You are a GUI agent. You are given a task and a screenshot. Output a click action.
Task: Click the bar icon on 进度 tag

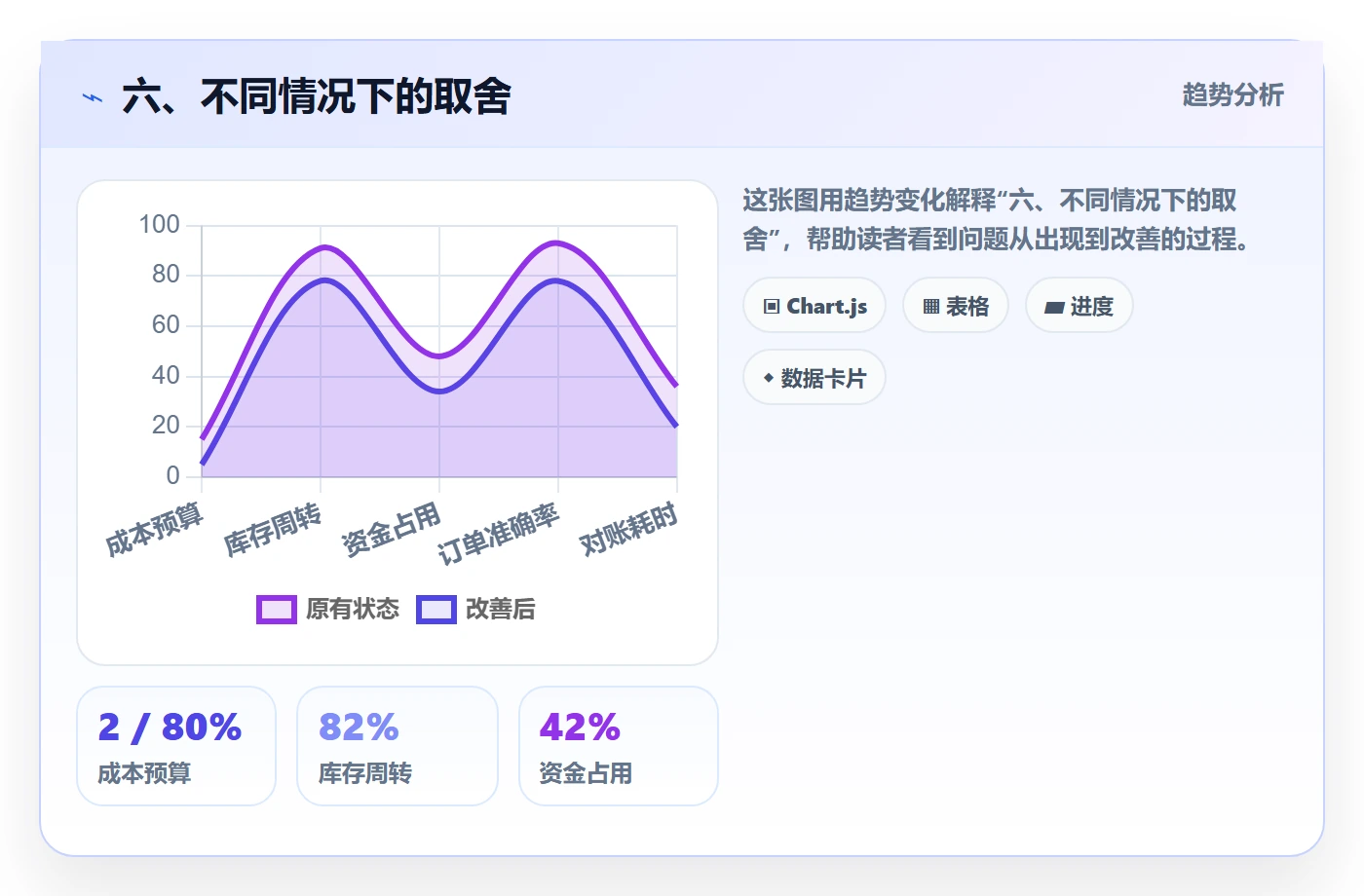(1054, 307)
